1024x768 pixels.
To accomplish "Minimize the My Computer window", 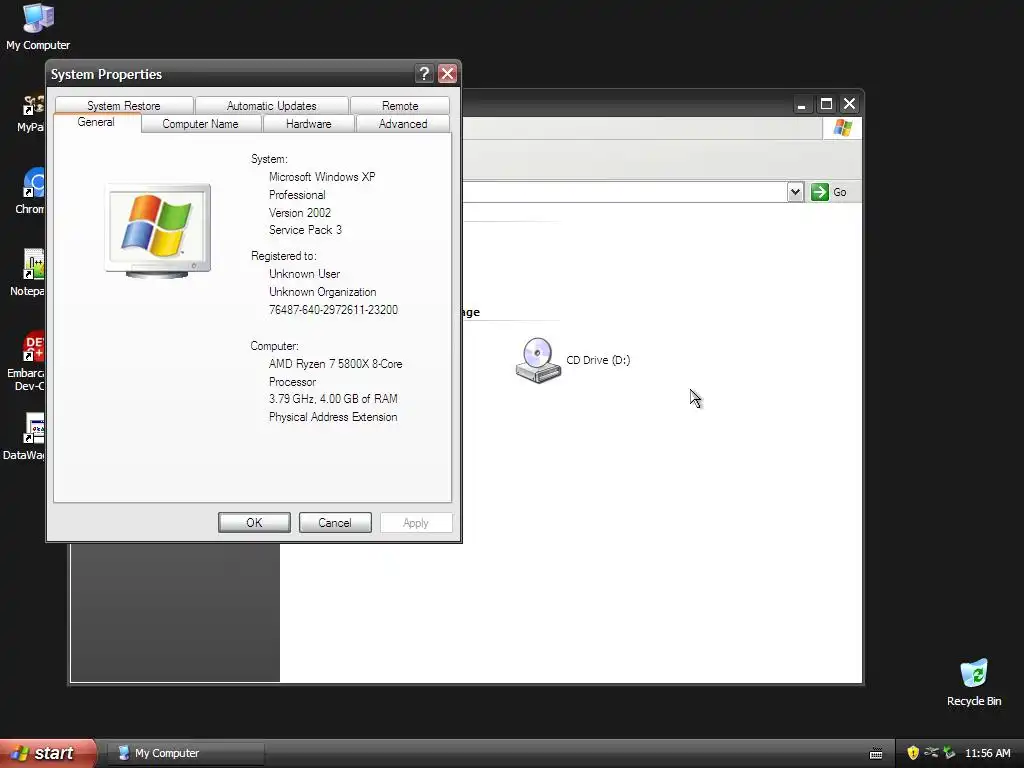I will 801,104.
